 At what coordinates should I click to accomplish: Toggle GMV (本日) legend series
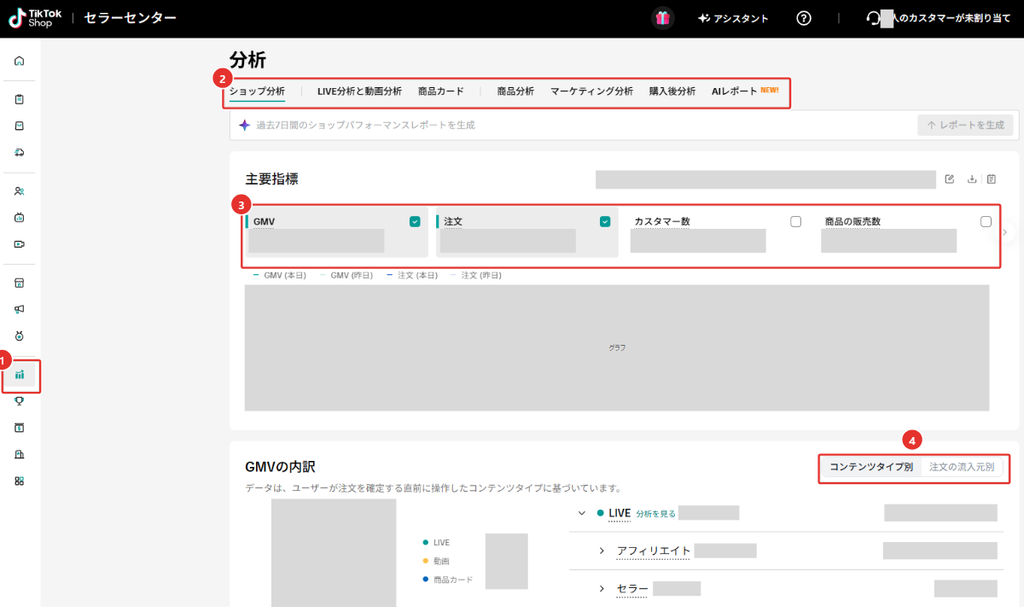tap(280, 275)
